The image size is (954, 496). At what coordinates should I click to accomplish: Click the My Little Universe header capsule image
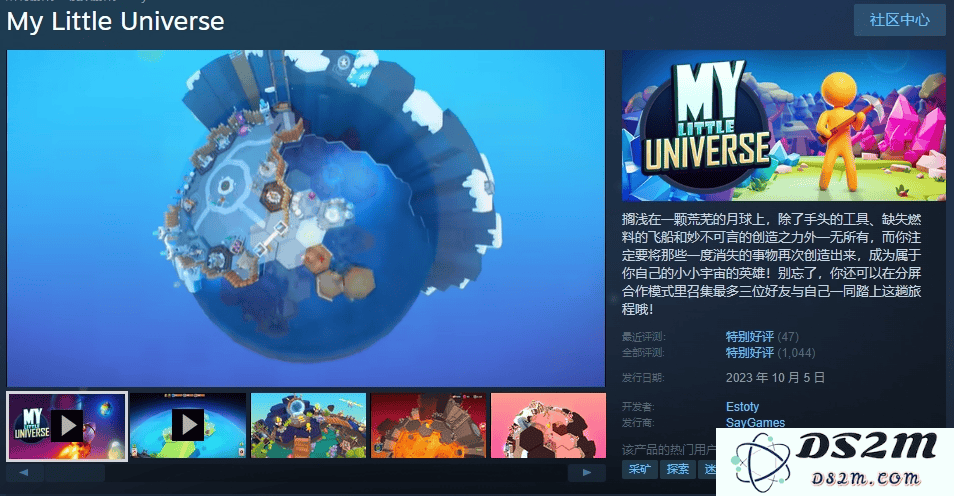(x=784, y=126)
